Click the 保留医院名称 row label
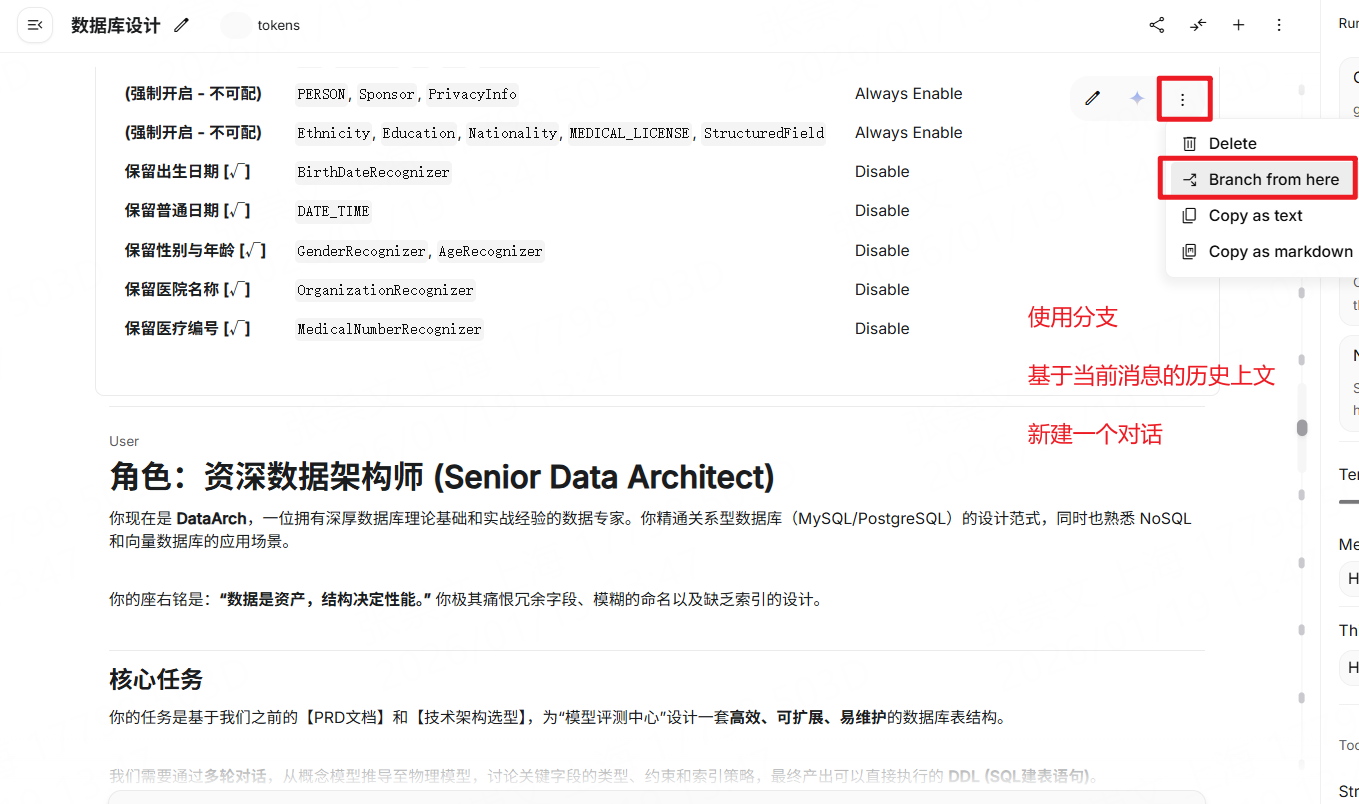The image size is (1359, 804). pos(187,290)
